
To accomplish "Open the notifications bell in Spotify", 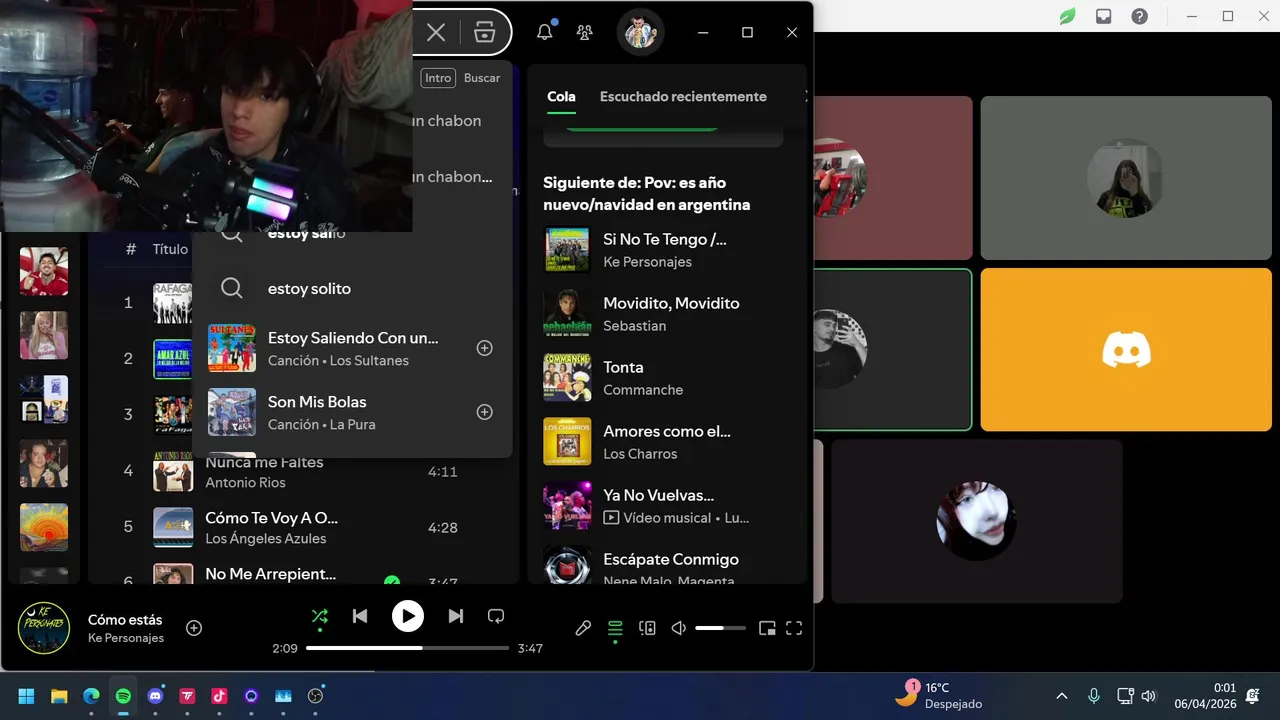I will point(545,32).
